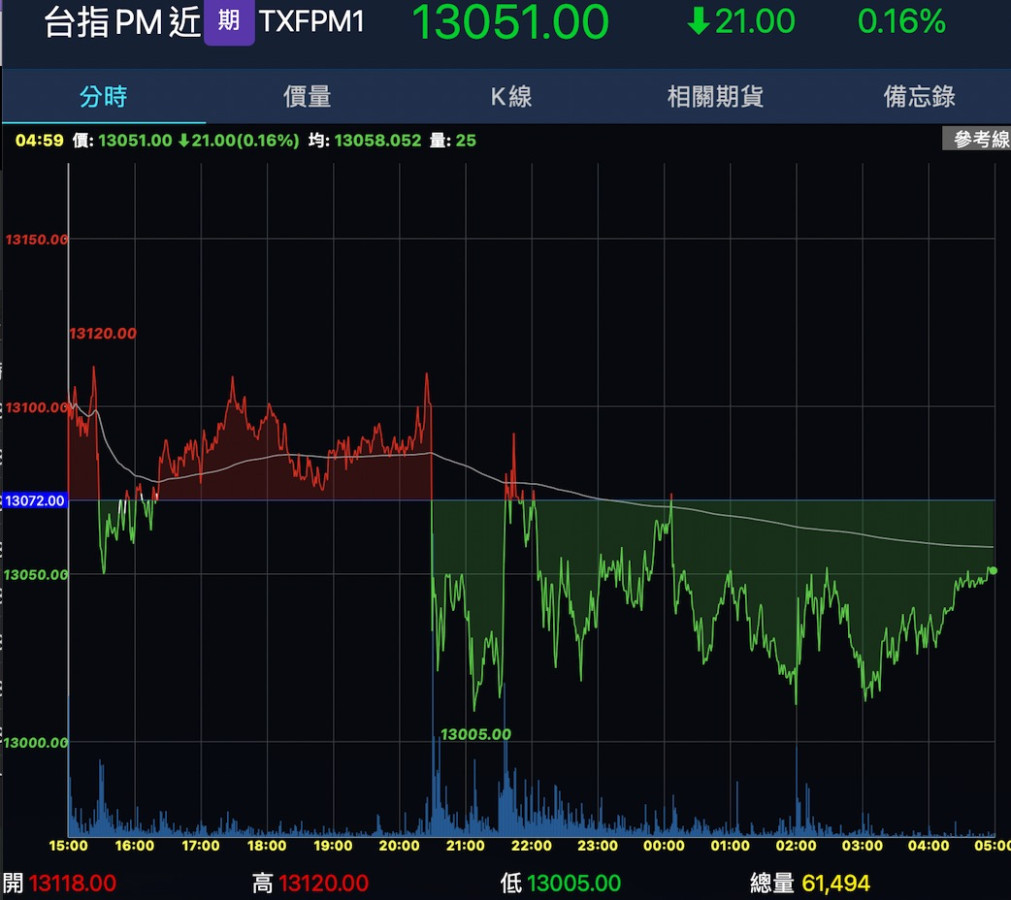Click the TXFPM1 symbol code
Screen dimensions: 1011x900
point(312,22)
